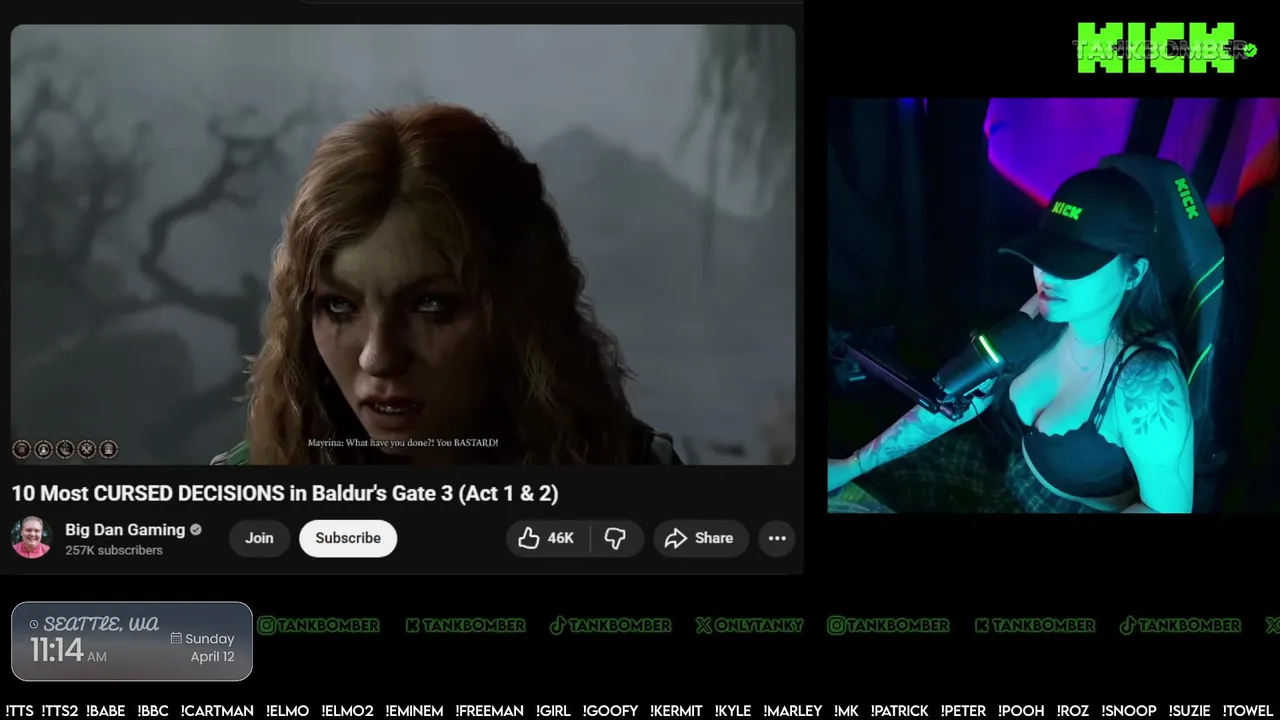Screen dimensions: 1280x720
Task: Click the !TTS command
Action: coord(19,711)
